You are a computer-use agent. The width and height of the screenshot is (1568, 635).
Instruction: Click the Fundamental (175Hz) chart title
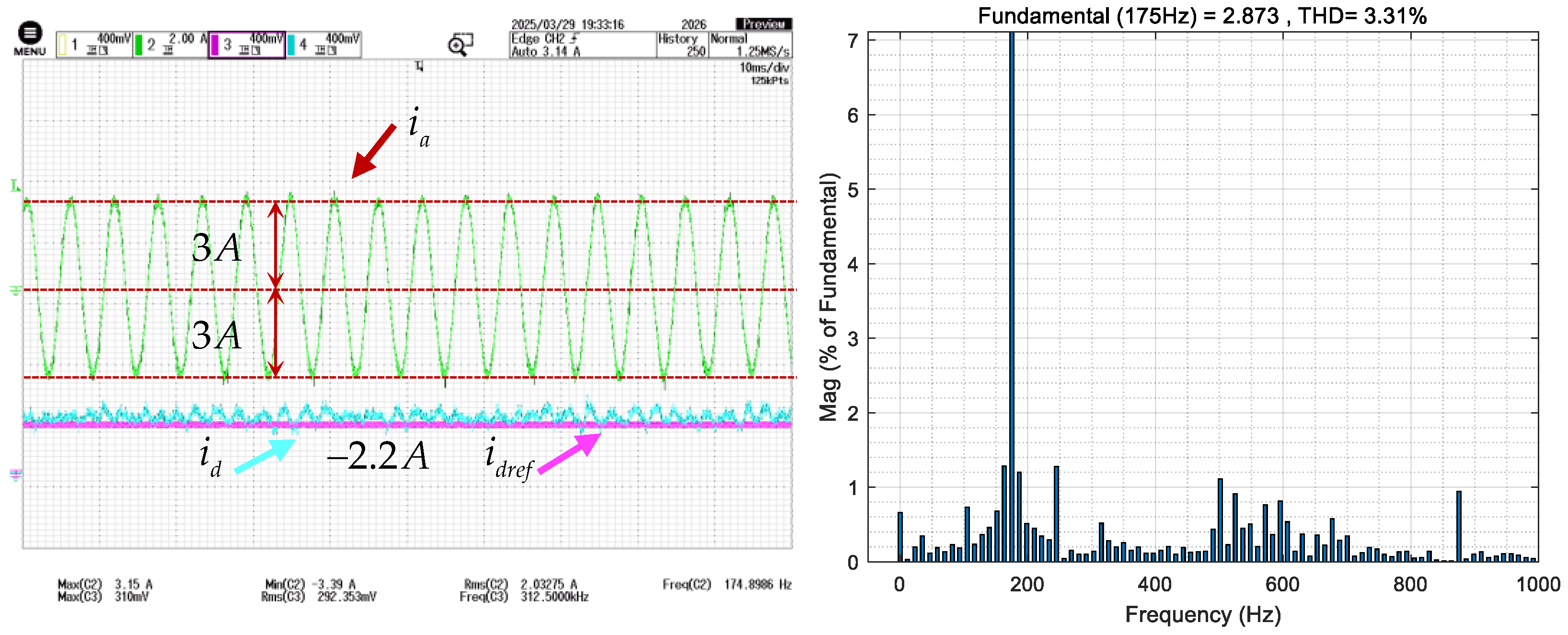pyautogui.click(x=1202, y=16)
